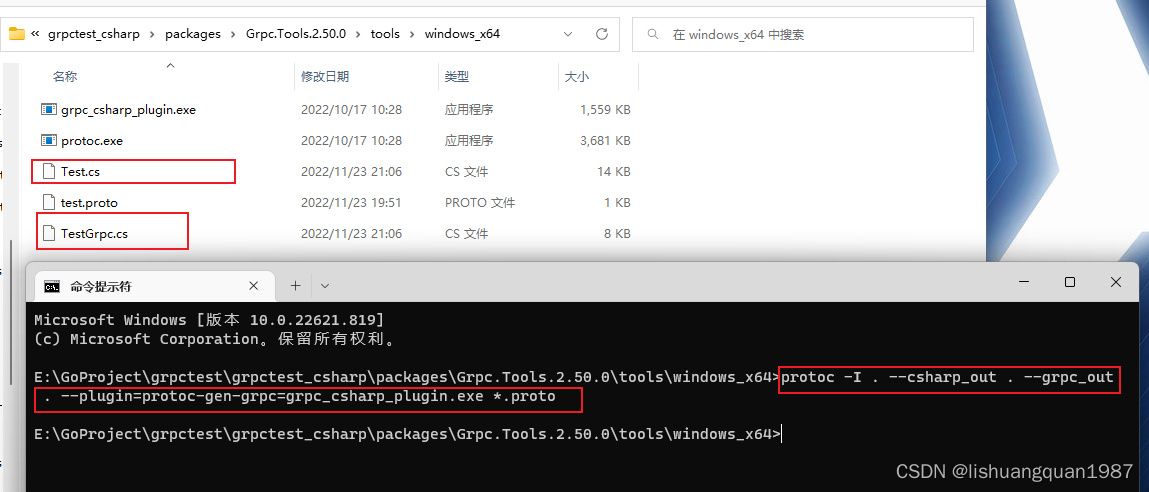Click the search magnifier icon

653,34
